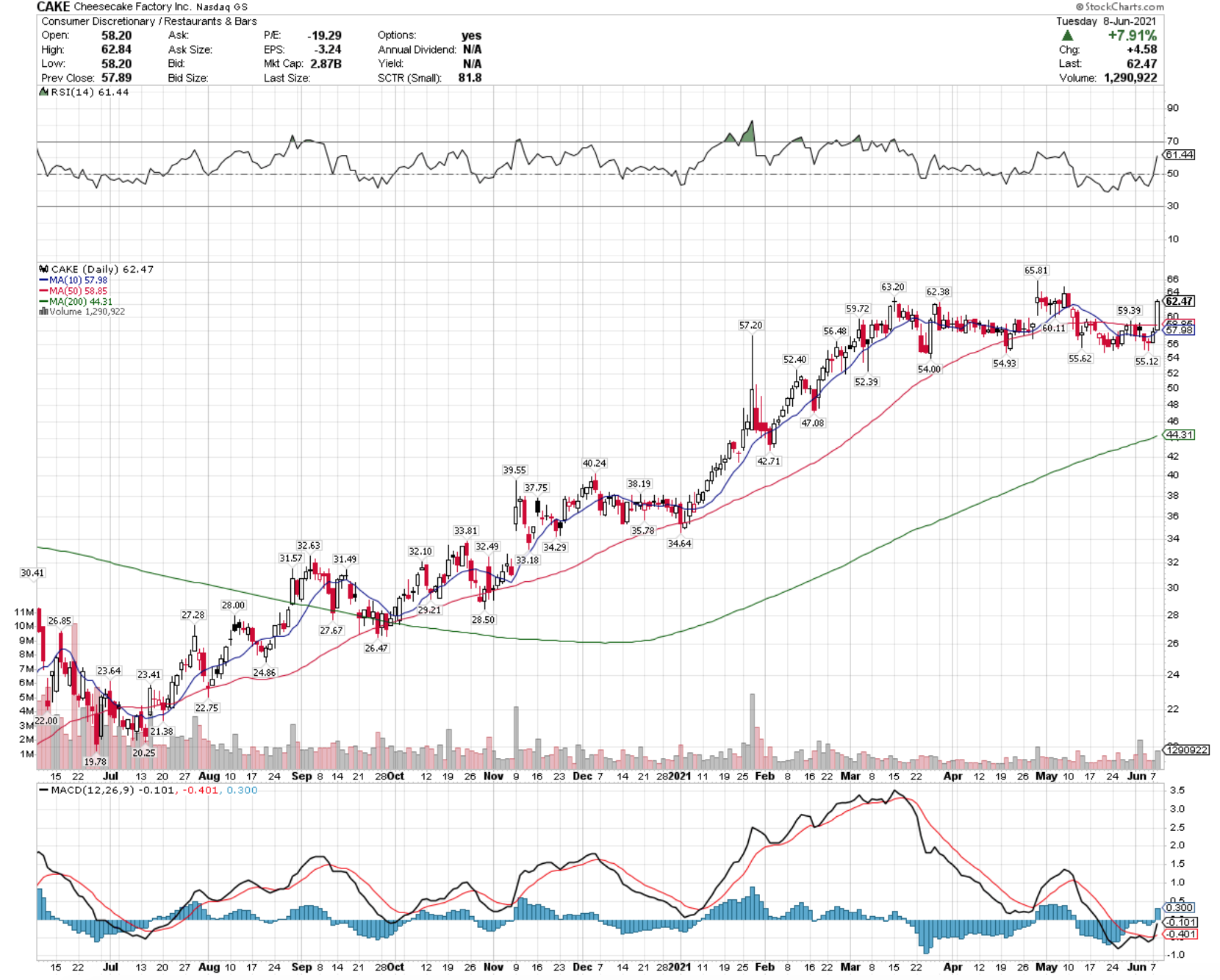Click the Options yes value
This screenshot has height=980, width=1220.
[471, 35]
